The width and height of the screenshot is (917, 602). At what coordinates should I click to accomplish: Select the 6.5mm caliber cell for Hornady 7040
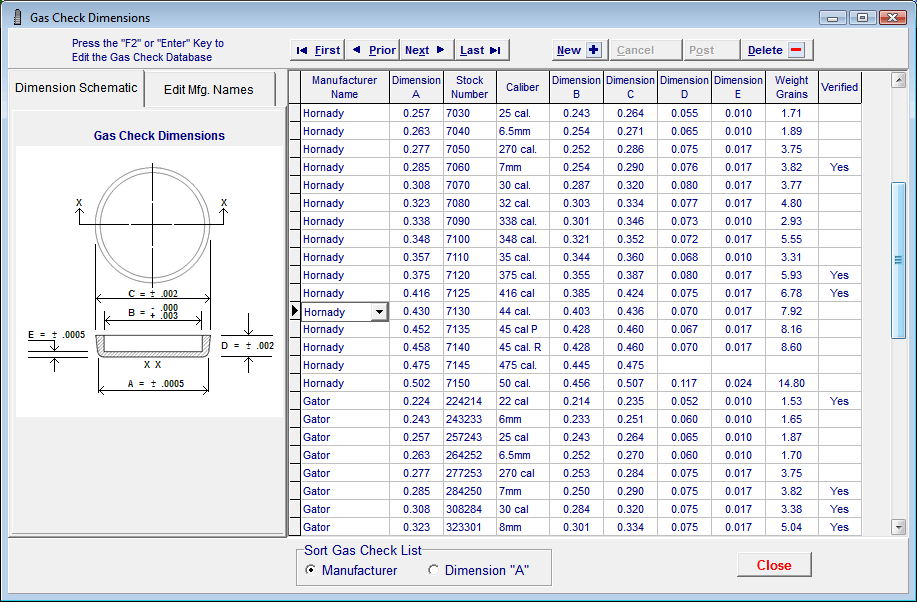click(x=523, y=131)
